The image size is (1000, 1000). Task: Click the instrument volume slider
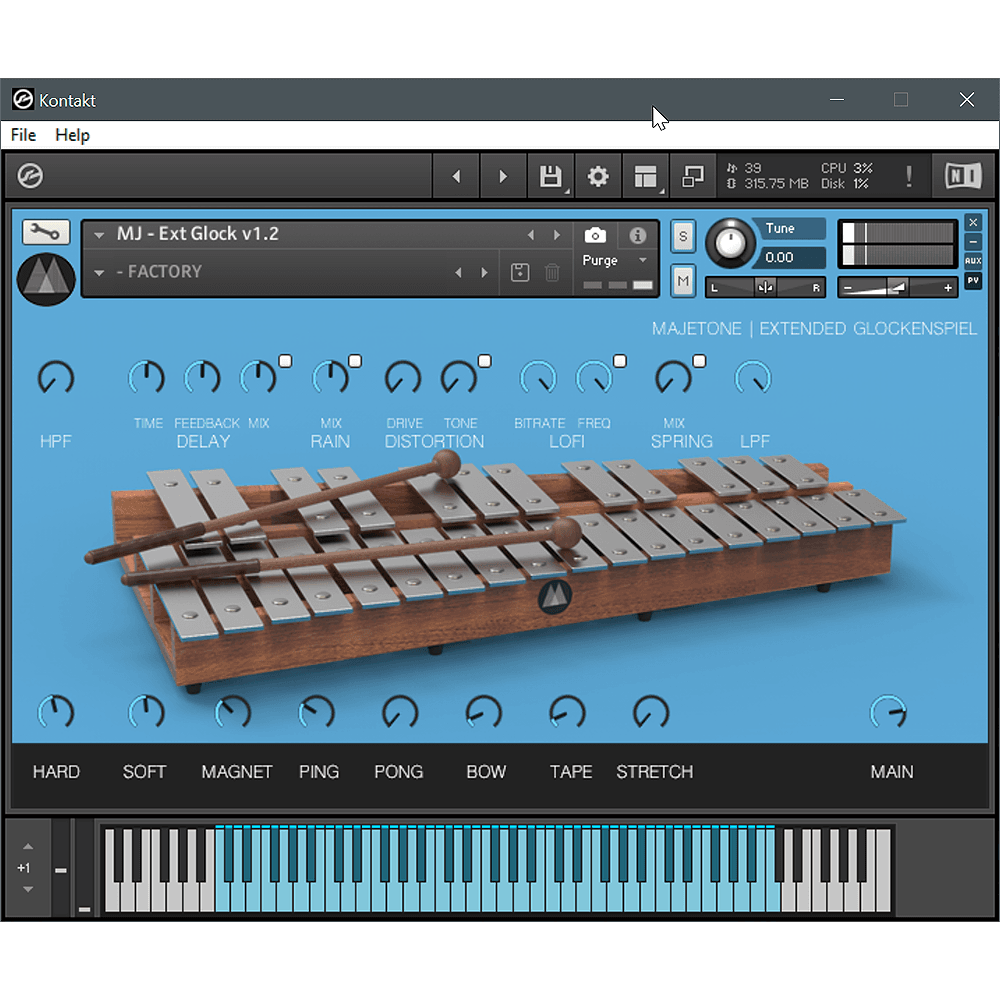tap(897, 288)
